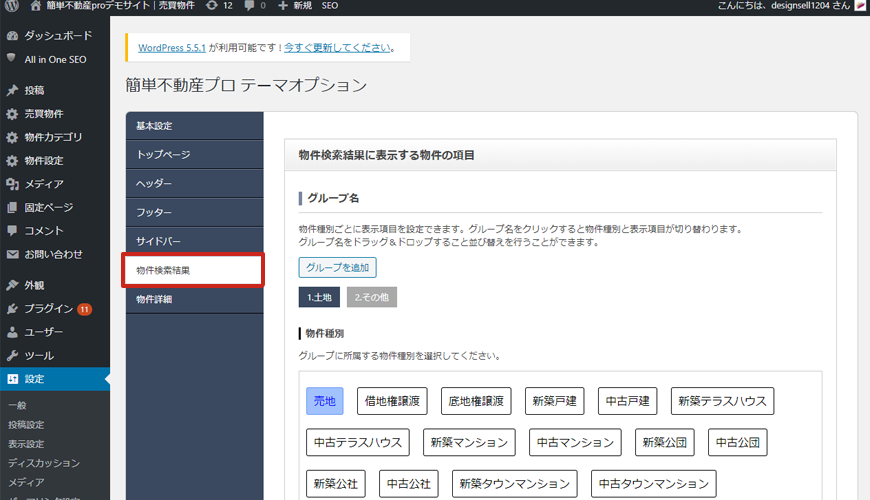Open 表示設定 under settings submenu
This screenshot has height=500, width=870.
point(26,444)
